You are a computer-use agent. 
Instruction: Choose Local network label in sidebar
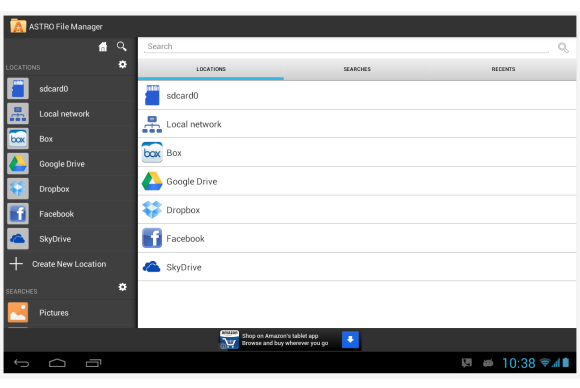click(x=64, y=114)
